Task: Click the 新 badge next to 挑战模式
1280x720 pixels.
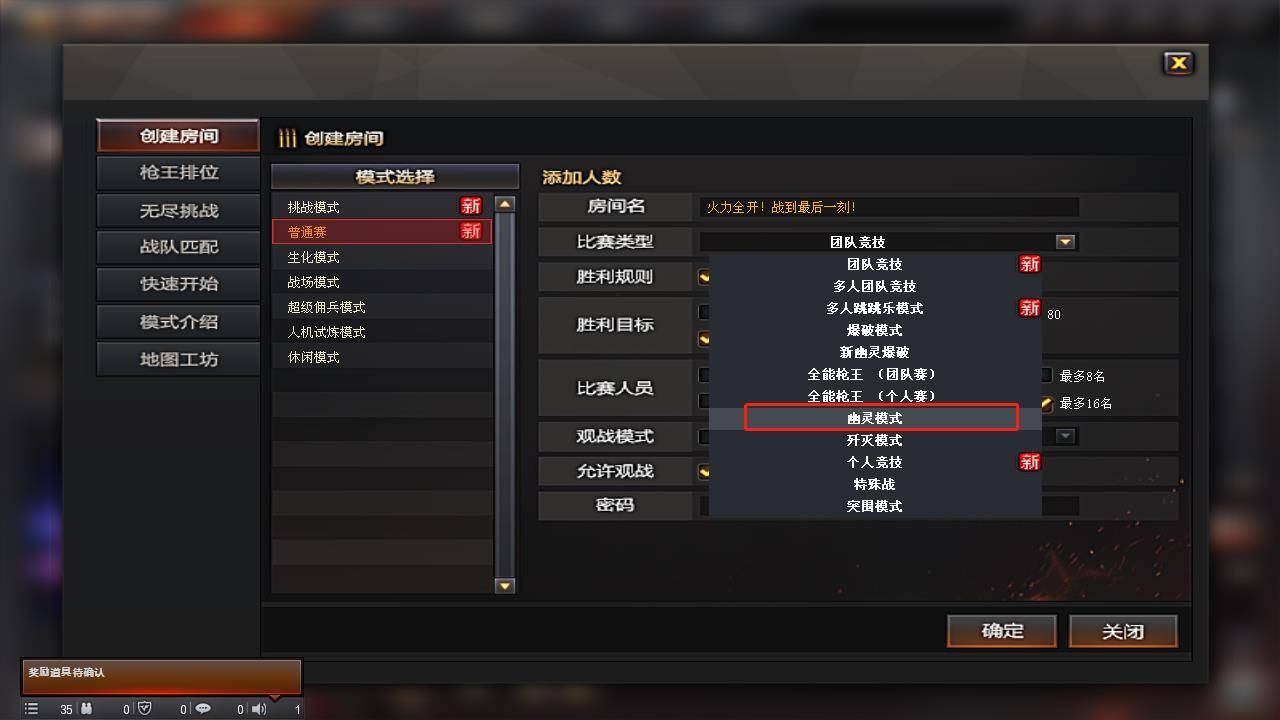Action: tap(471, 206)
